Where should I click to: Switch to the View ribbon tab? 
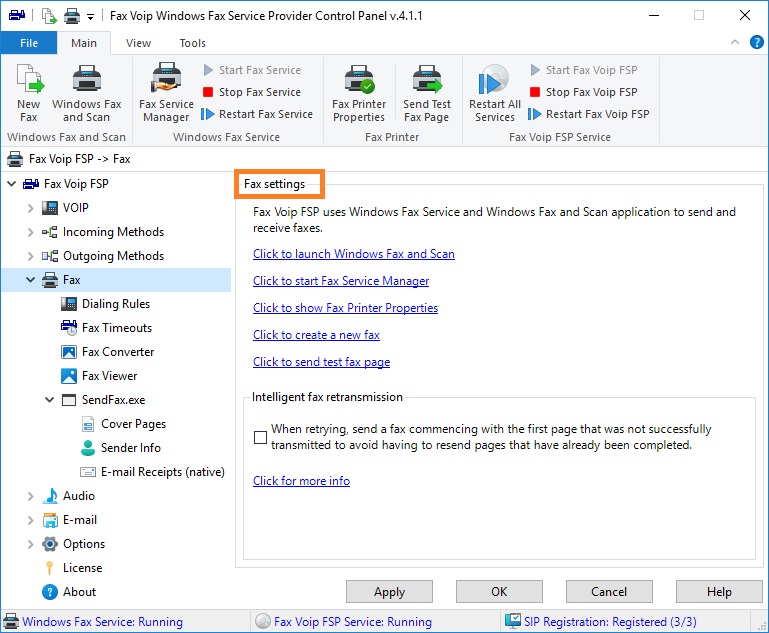pyautogui.click(x=138, y=43)
